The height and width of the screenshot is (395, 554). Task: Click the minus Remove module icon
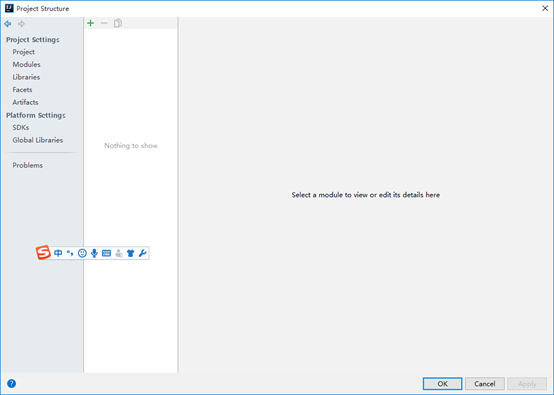tap(104, 23)
